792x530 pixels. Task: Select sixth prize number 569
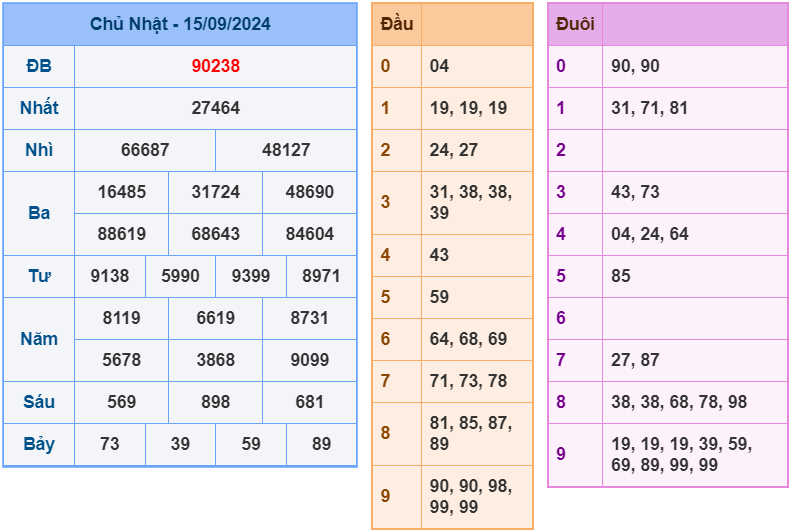pos(122,402)
